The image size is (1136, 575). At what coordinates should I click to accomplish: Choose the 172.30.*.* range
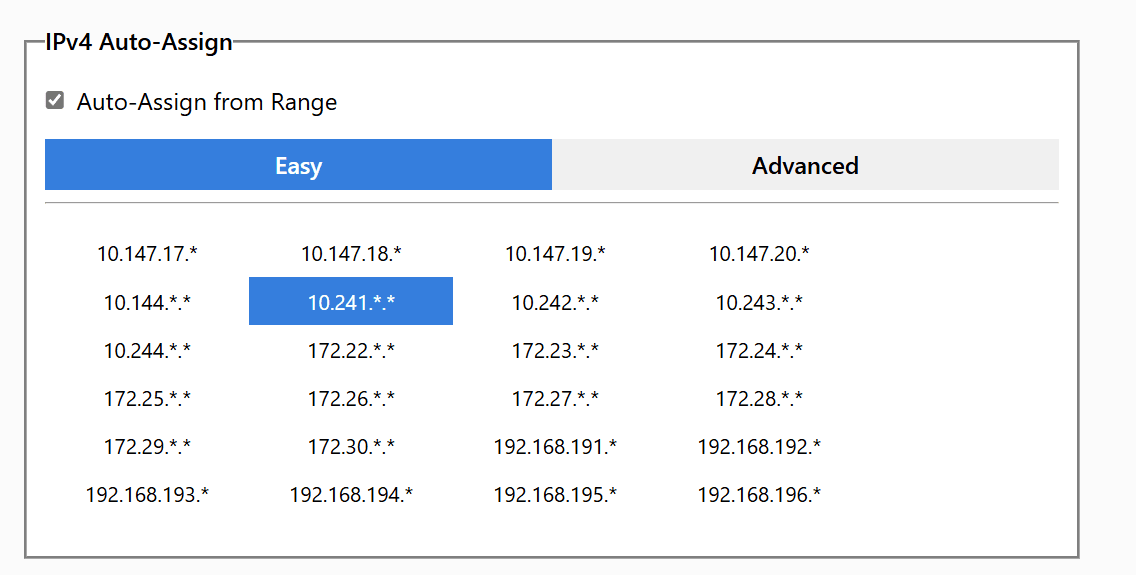click(351, 446)
